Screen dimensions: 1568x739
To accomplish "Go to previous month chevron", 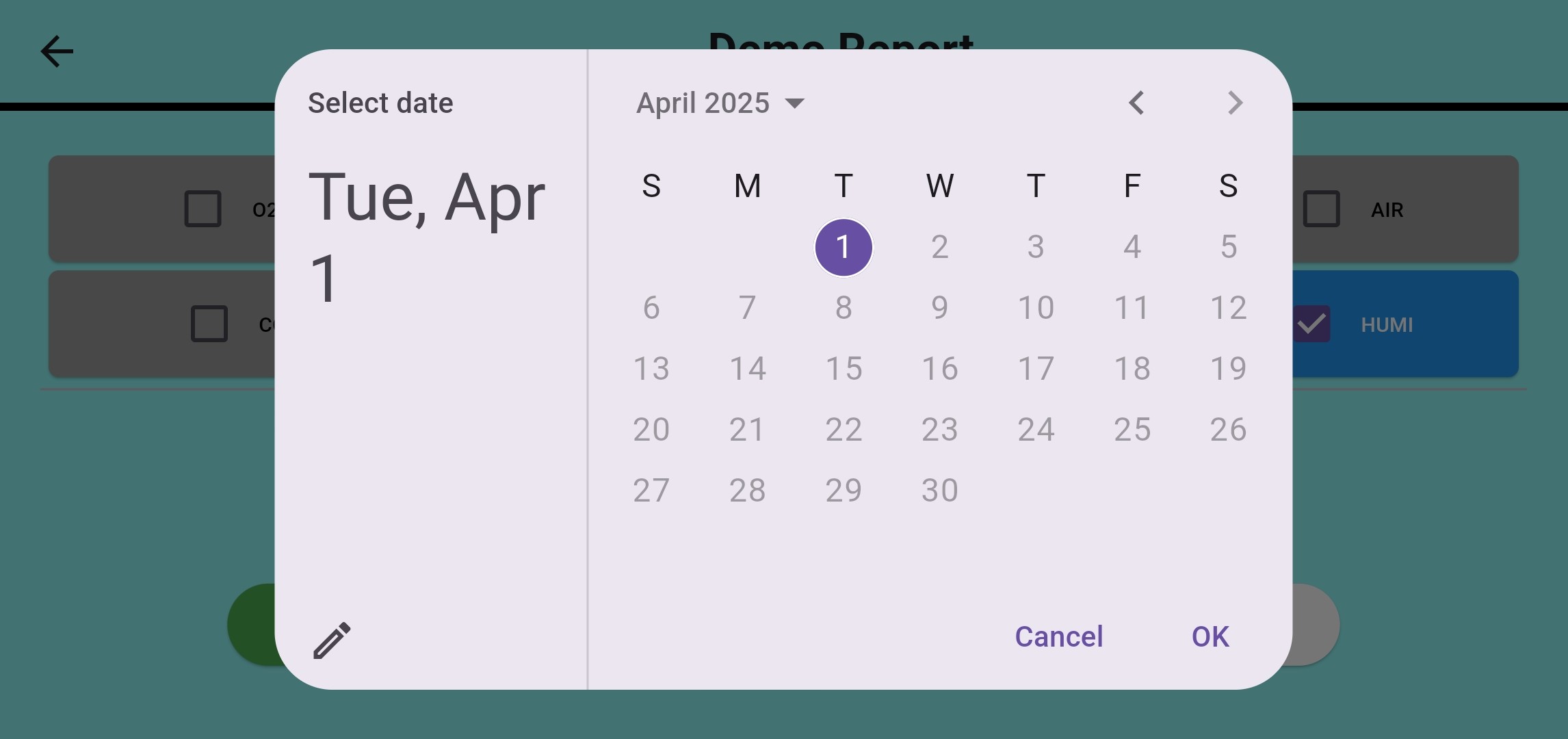I will [x=1136, y=103].
